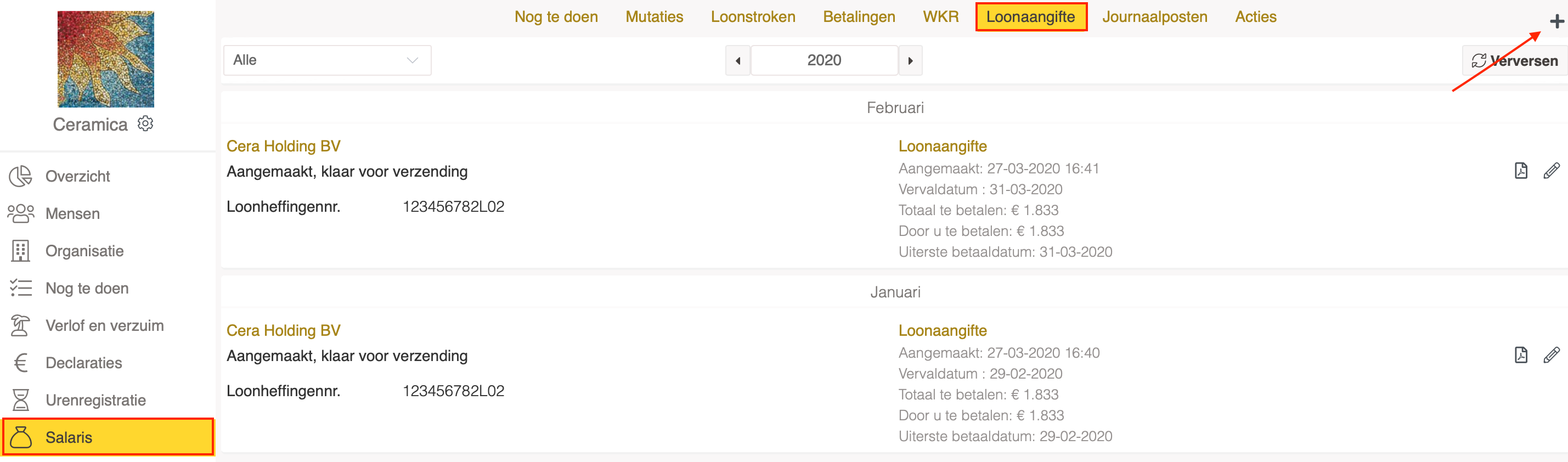1568x462 pixels.
Task: Click Januari 'Door u te betalen: € 1.833'
Action: click(981, 416)
